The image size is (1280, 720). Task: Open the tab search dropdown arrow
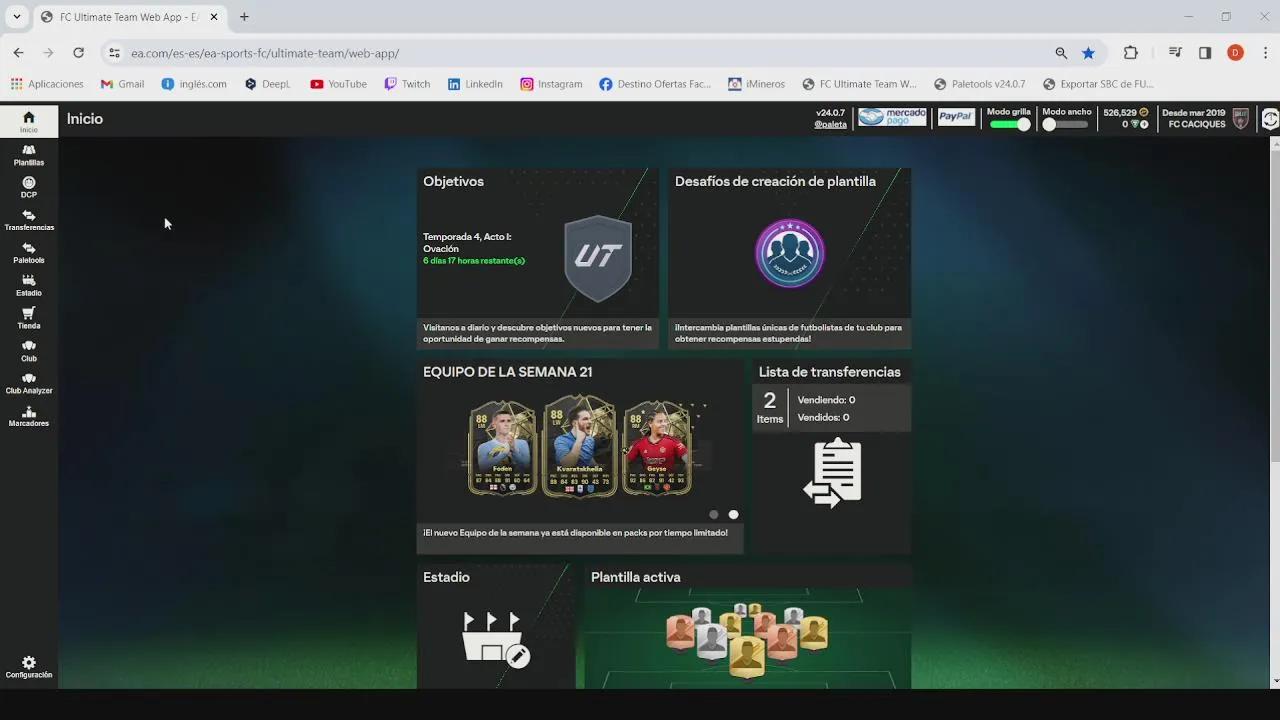click(x=16, y=17)
